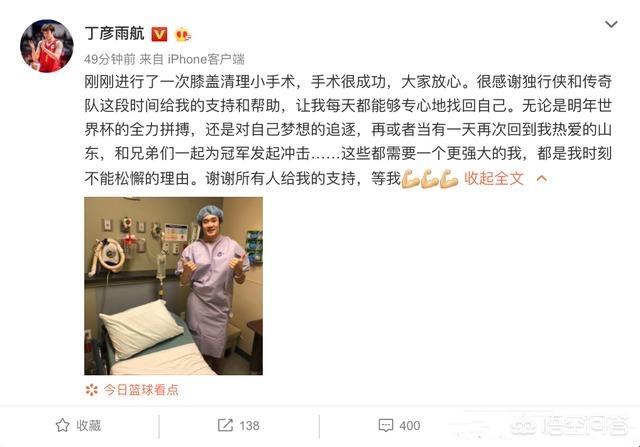Screen dimensions: 640x447
Task: Open the 丁彦雨航 profile avatar
Action: 47,46
